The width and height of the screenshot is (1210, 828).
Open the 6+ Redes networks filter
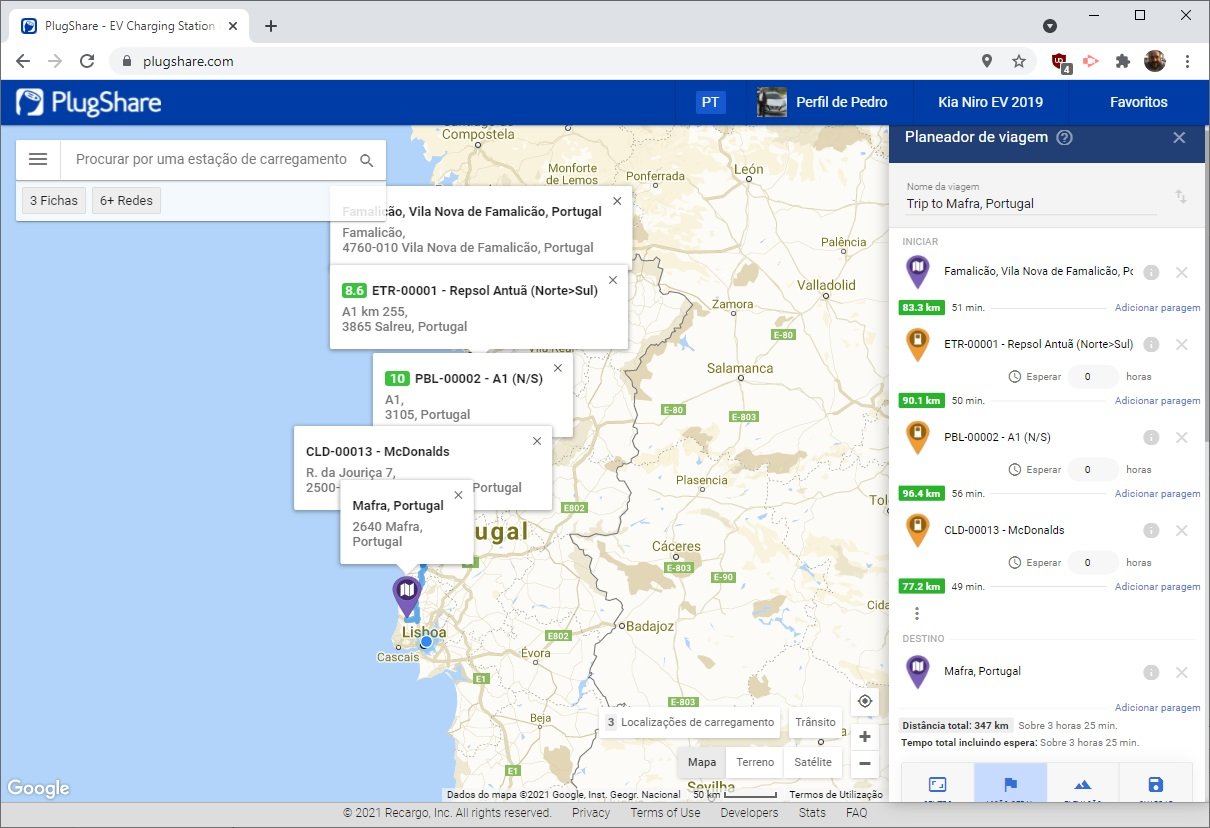click(x=126, y=200)
